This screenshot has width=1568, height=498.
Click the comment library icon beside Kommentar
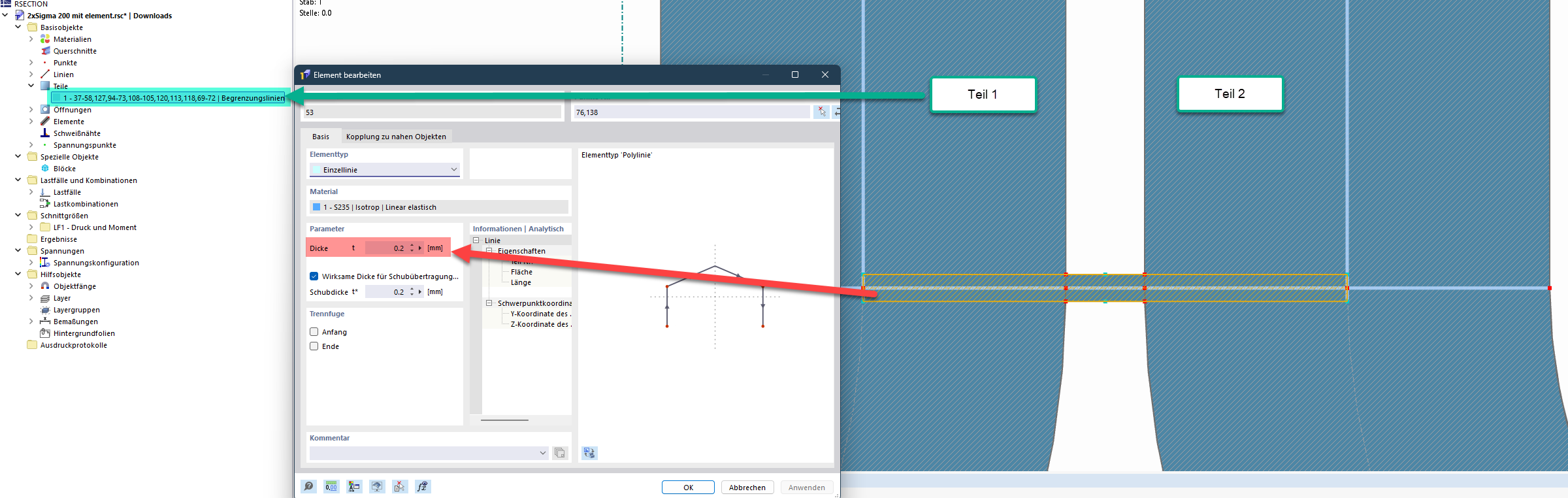[560, 453]
